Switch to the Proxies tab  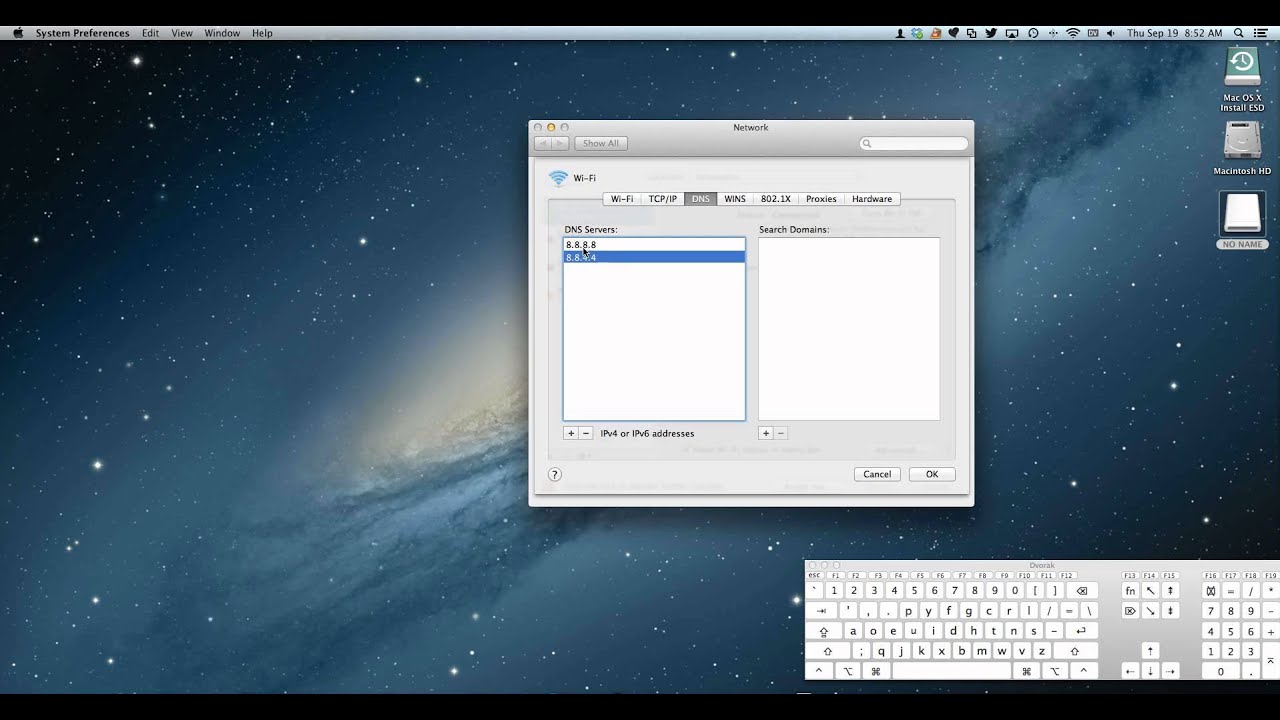(821, 199)
